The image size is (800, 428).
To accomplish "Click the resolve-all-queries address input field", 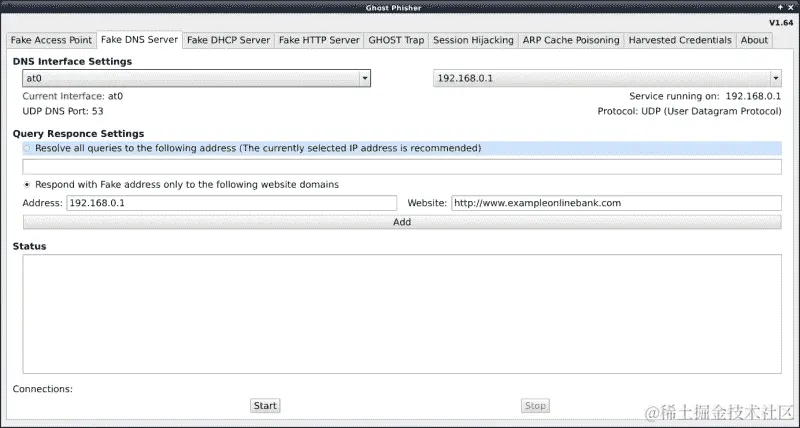I will [x=402, y=167].
